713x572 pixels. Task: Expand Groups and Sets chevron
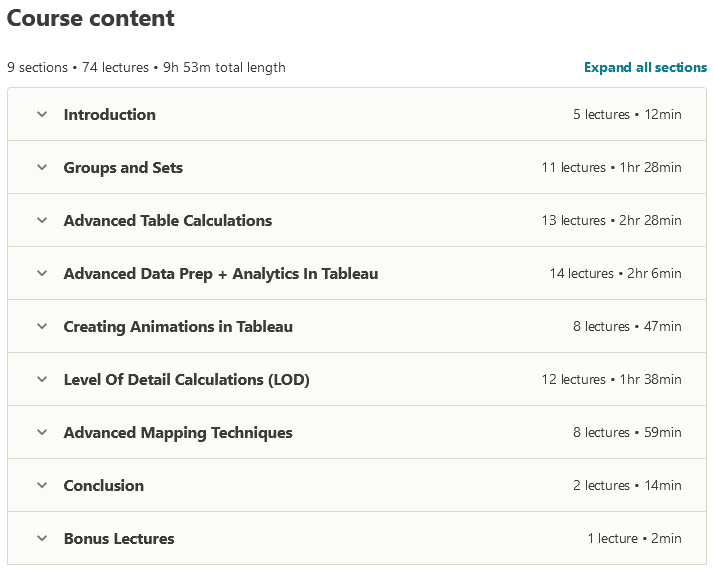click(42, 167)
